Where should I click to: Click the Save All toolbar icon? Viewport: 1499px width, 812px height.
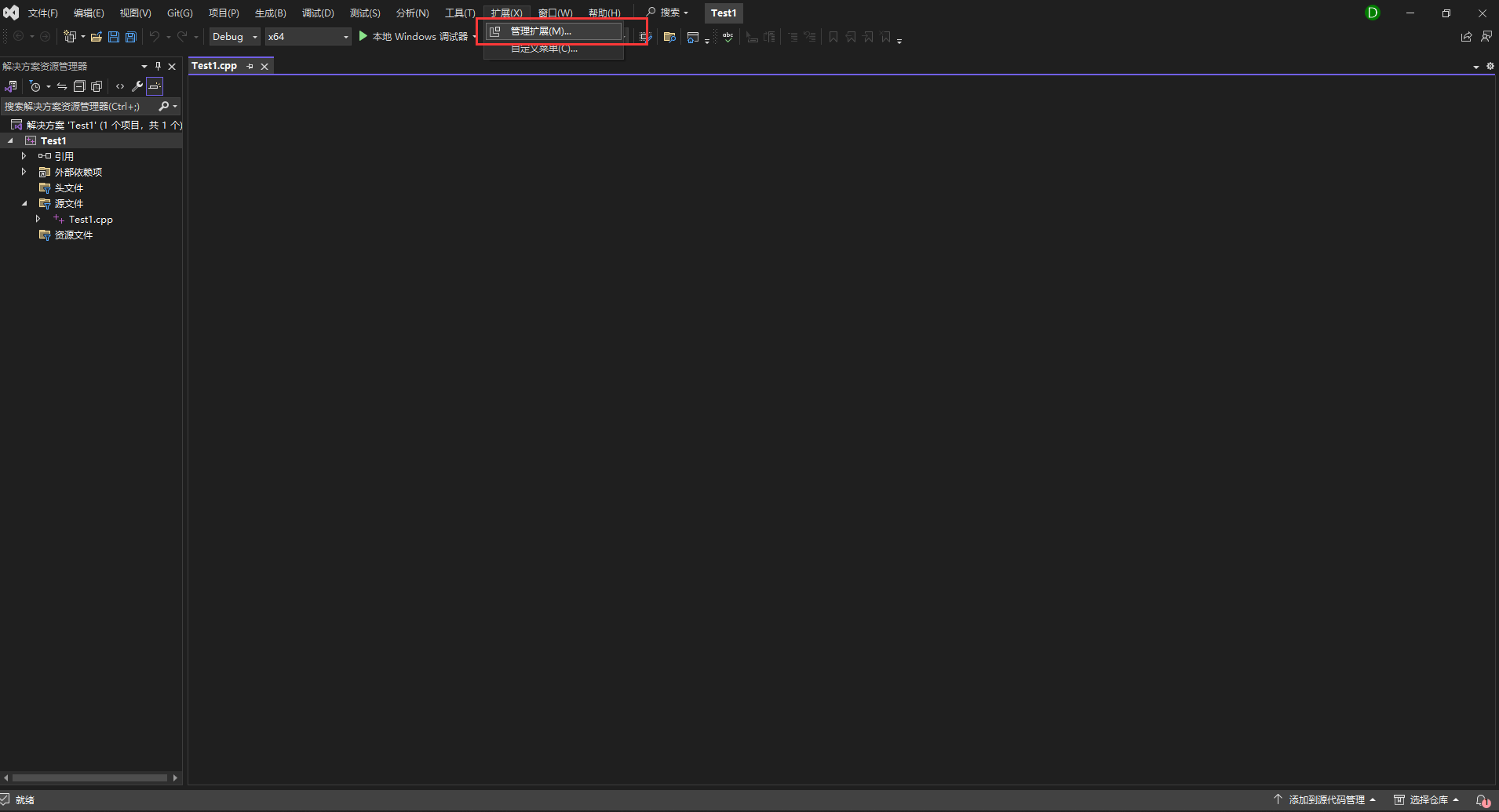tap(131, 37)
